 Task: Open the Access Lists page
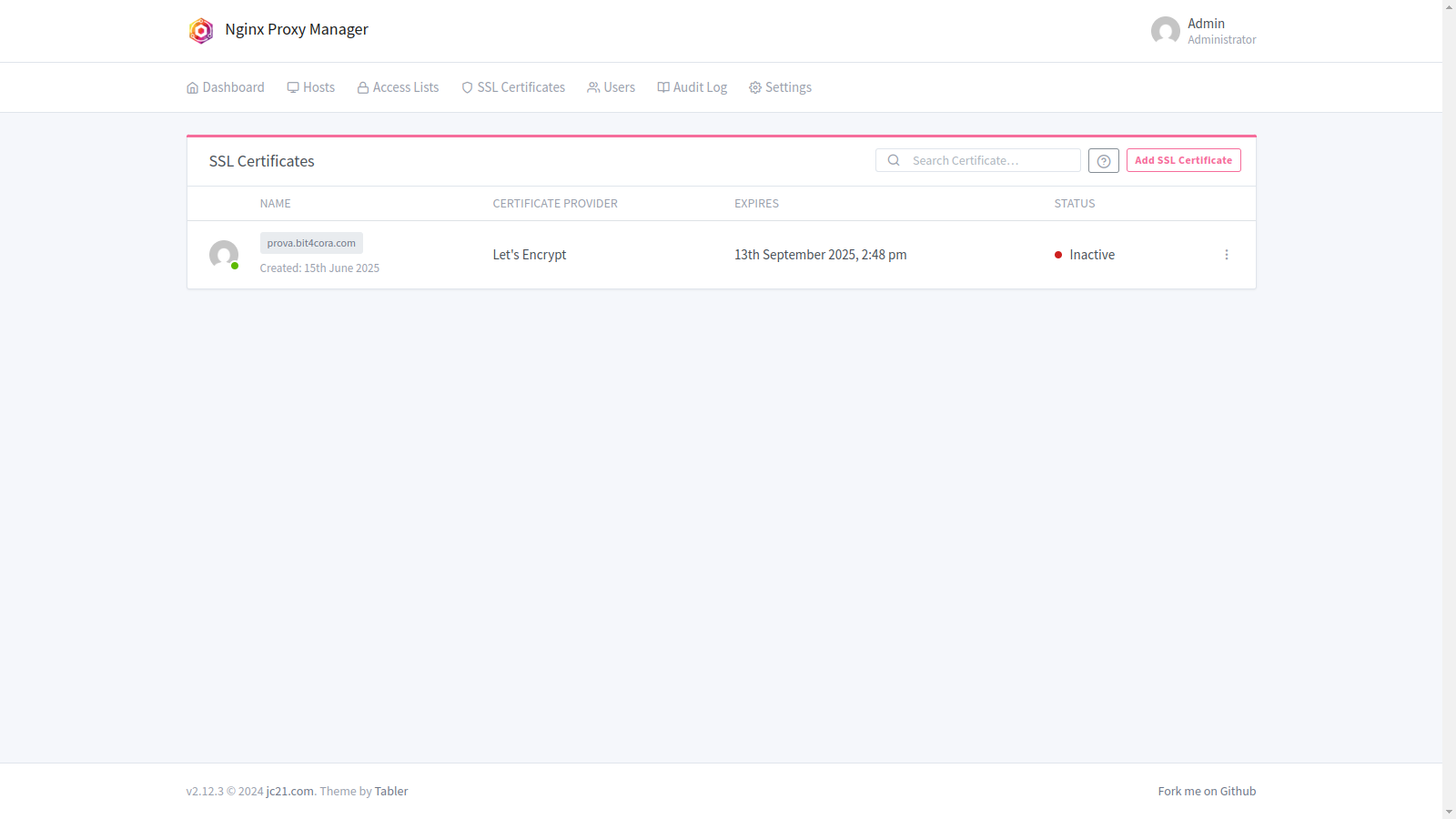pyautogui.click(x=398, y=87)
